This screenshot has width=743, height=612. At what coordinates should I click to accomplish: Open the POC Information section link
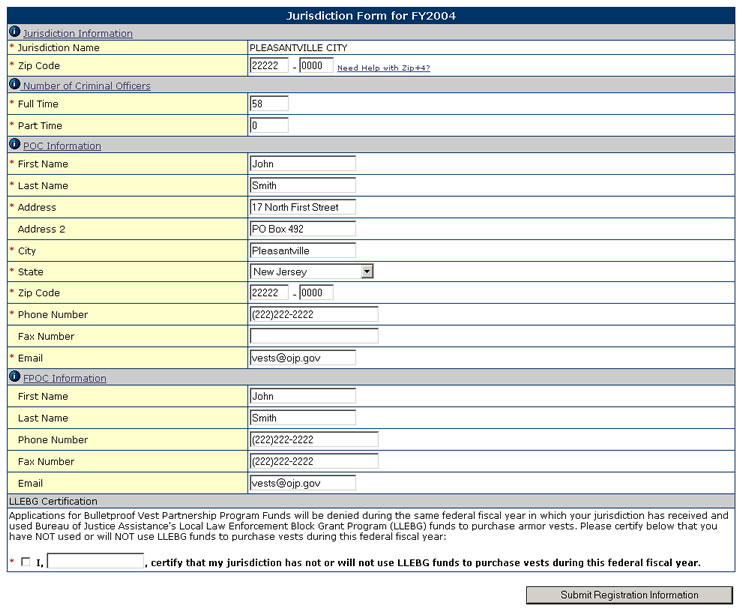pos(61,146)
